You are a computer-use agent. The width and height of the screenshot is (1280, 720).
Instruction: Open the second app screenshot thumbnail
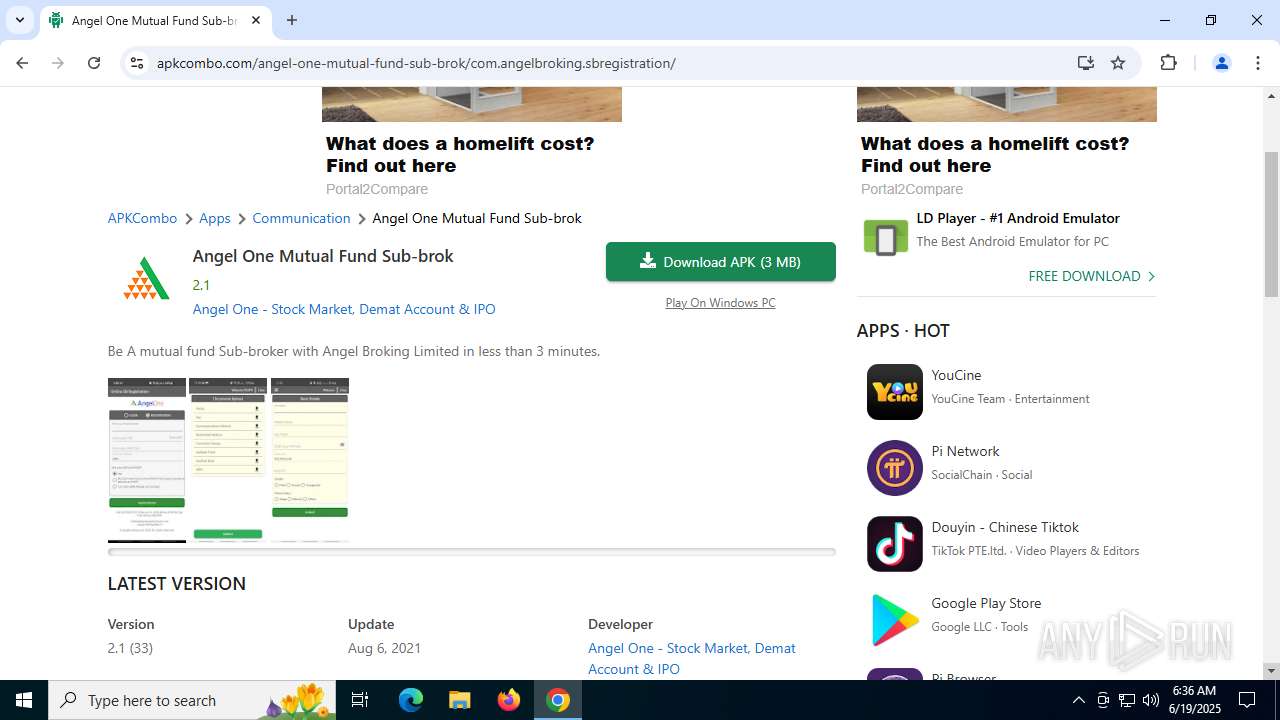[228, 460]
